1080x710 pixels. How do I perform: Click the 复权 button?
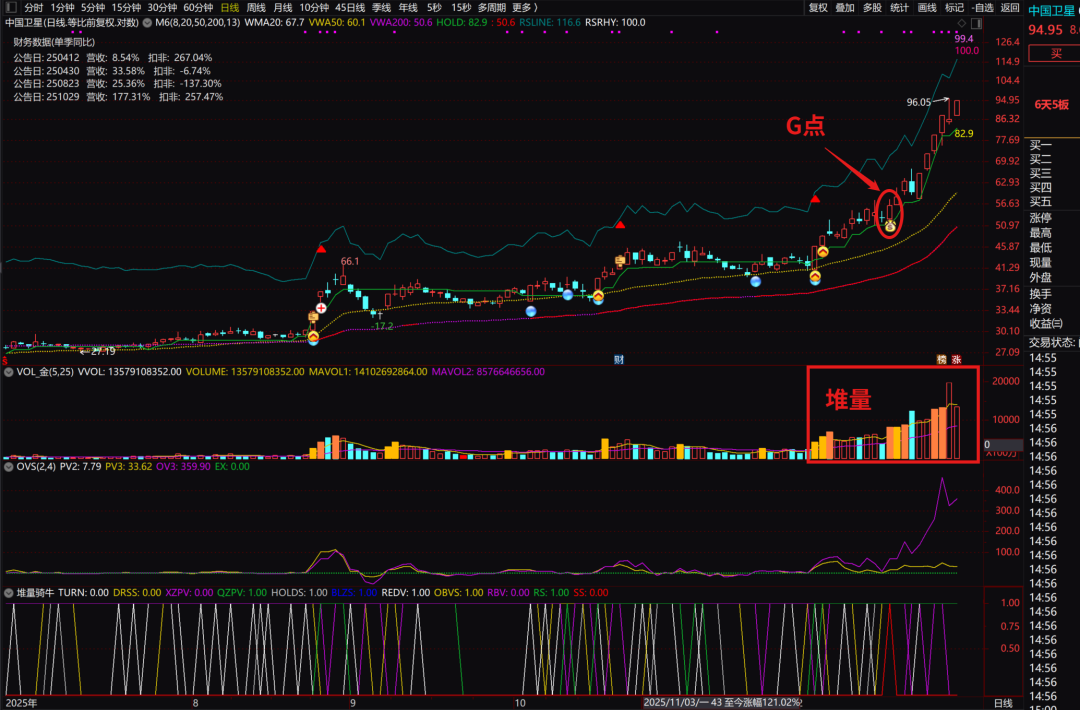pos(818,8)
